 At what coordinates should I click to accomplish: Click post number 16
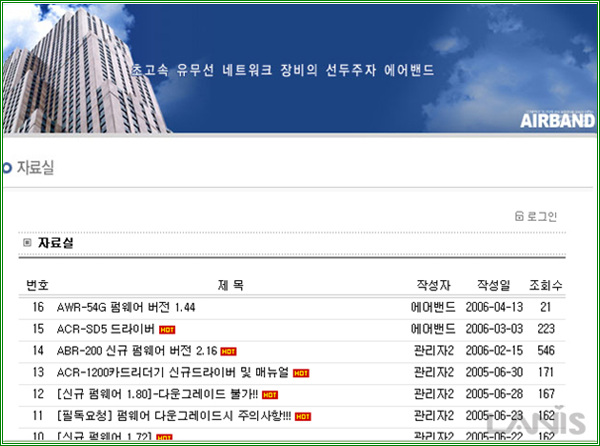pyautogui.click(x=38, y=307)
